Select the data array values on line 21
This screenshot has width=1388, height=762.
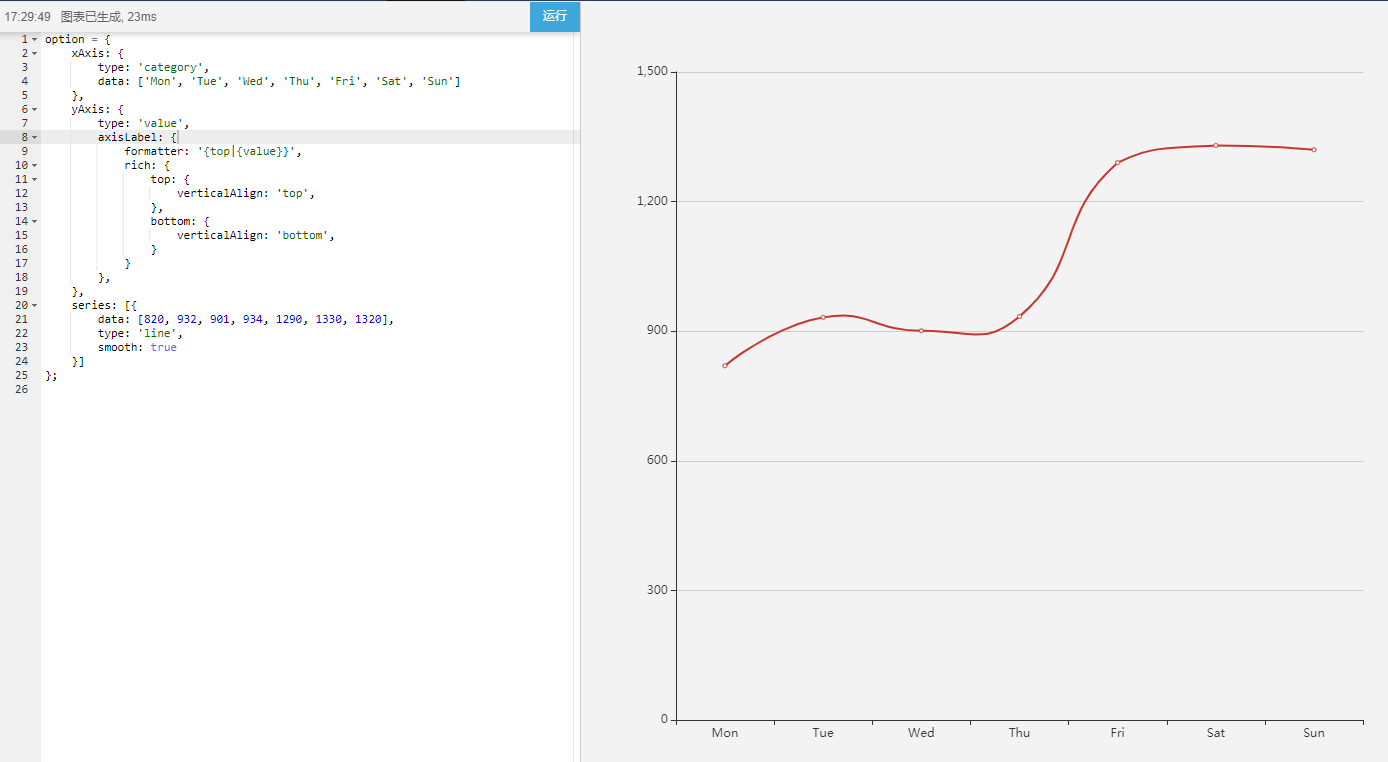coord(265,319)
